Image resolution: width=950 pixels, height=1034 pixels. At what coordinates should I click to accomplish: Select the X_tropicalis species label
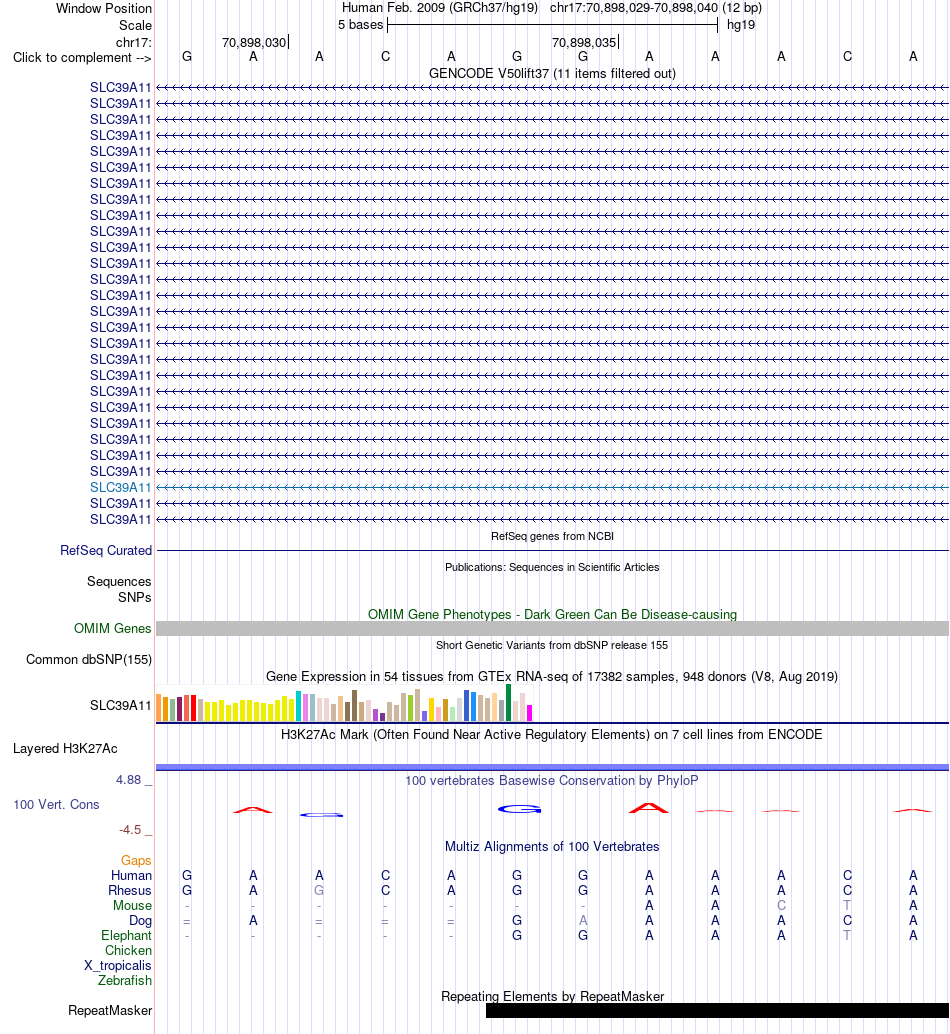tap(117, 965)
